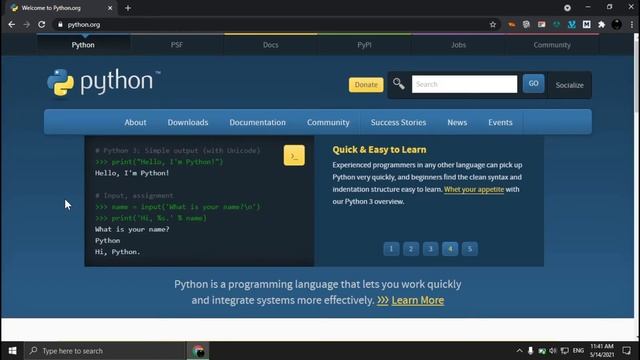Image resolution: width=640 pixels, height=360 pixels.
Task: Open the About menu
Action: (x=135, y=122)
